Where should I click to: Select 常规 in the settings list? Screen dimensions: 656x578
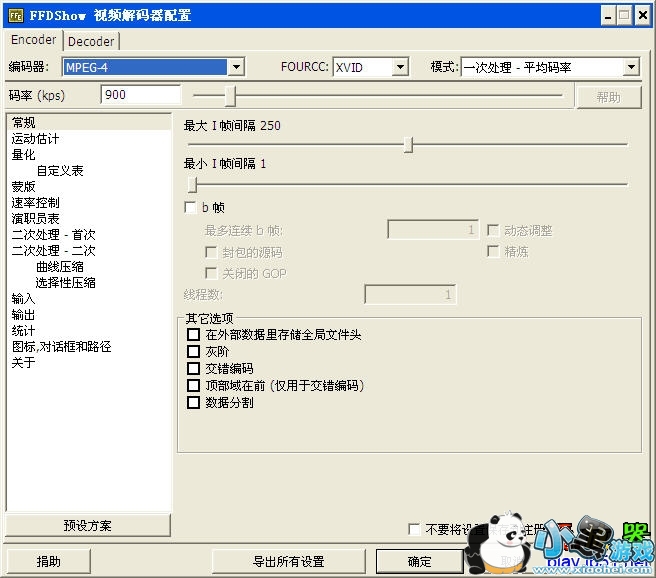click(x=89, y=123)
